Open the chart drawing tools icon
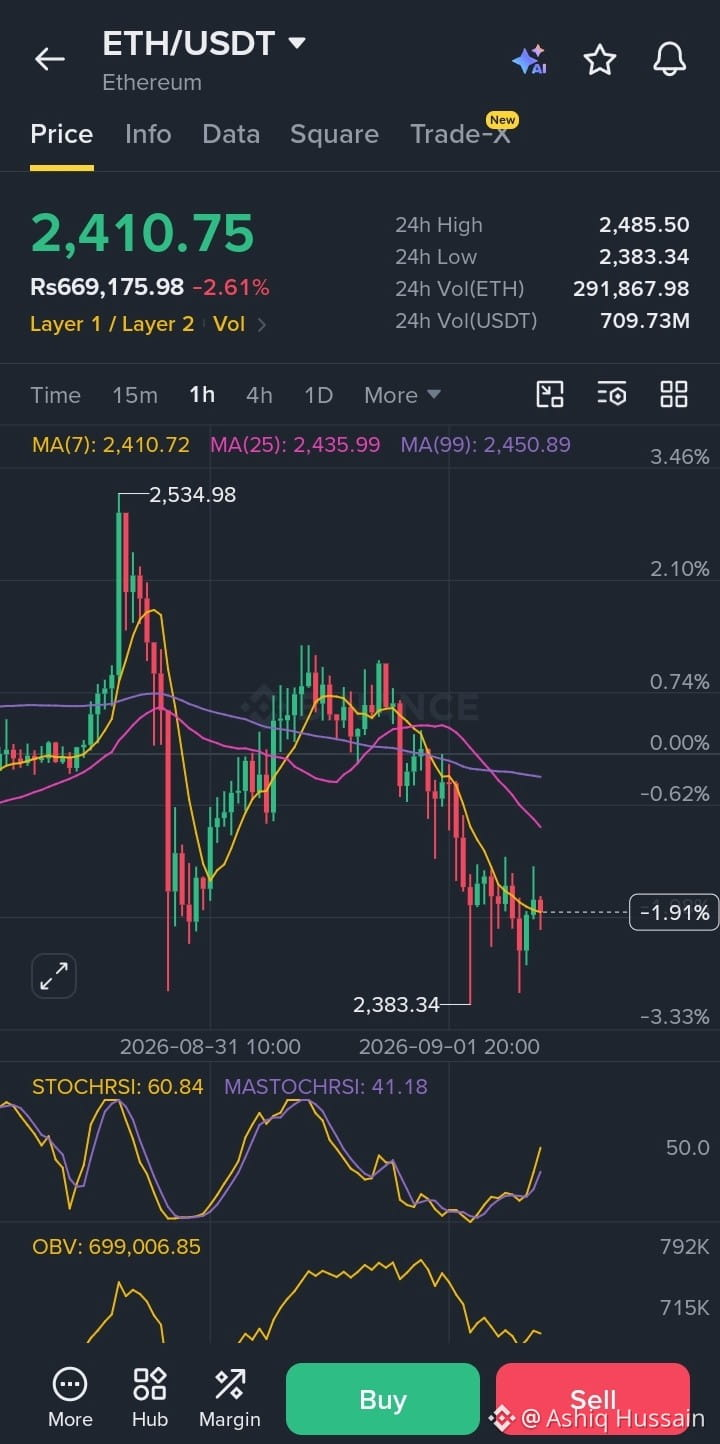 (x=550, y=394)
